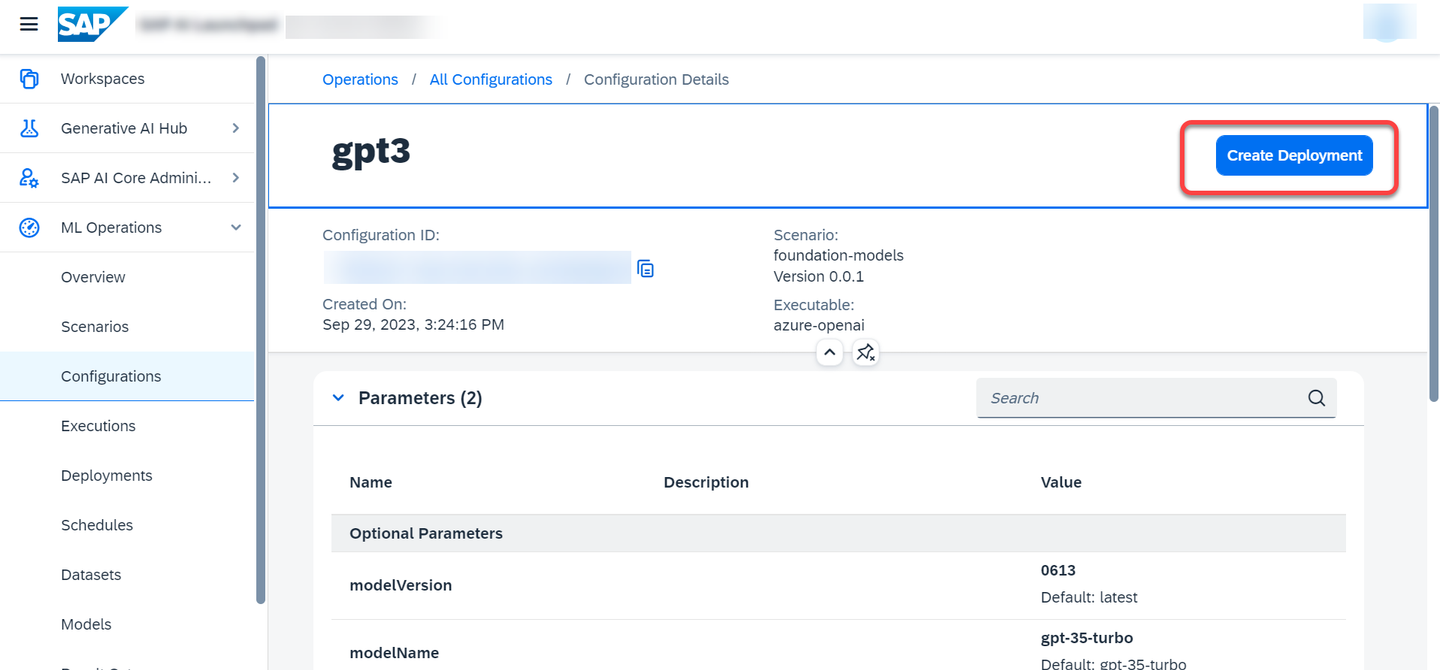Click the Workspaces icon in sidebar
Image resolution: width=1440 pixels, height=670 pixels.
click(29, 79)
